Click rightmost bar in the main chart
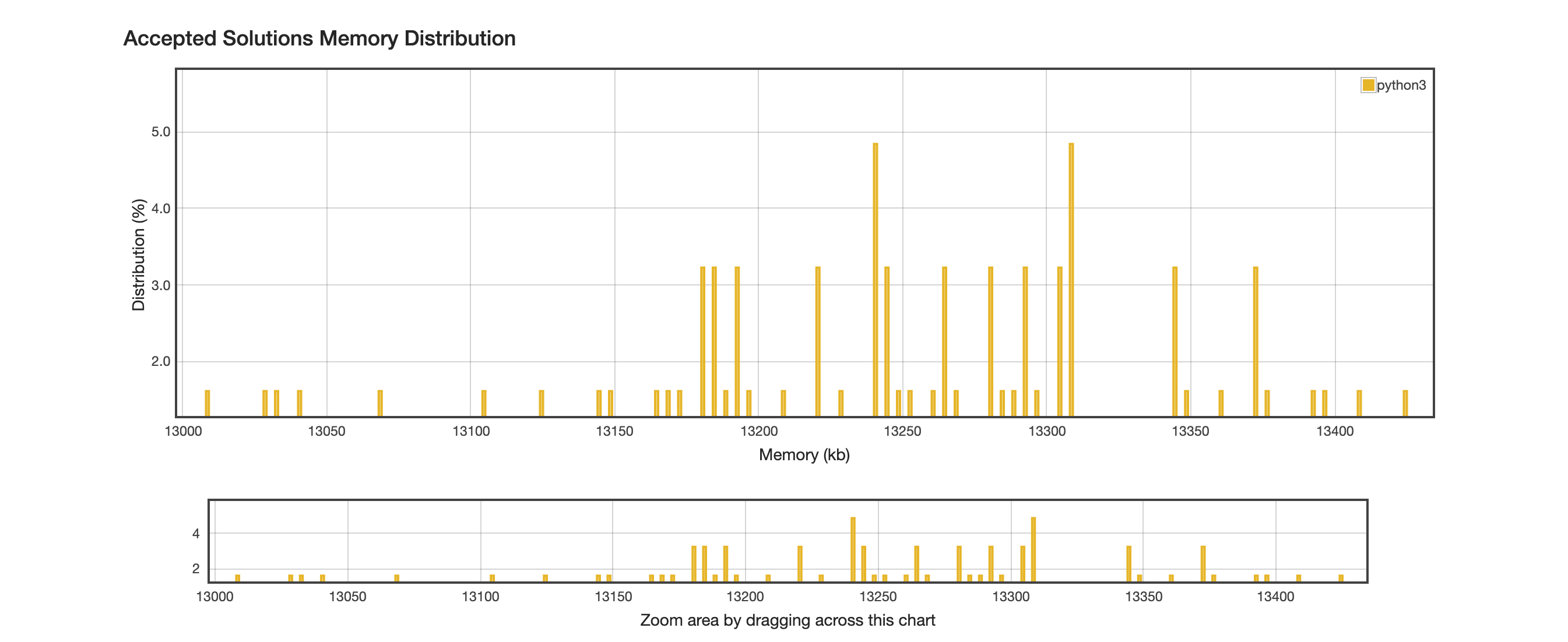 point(1405,403)
